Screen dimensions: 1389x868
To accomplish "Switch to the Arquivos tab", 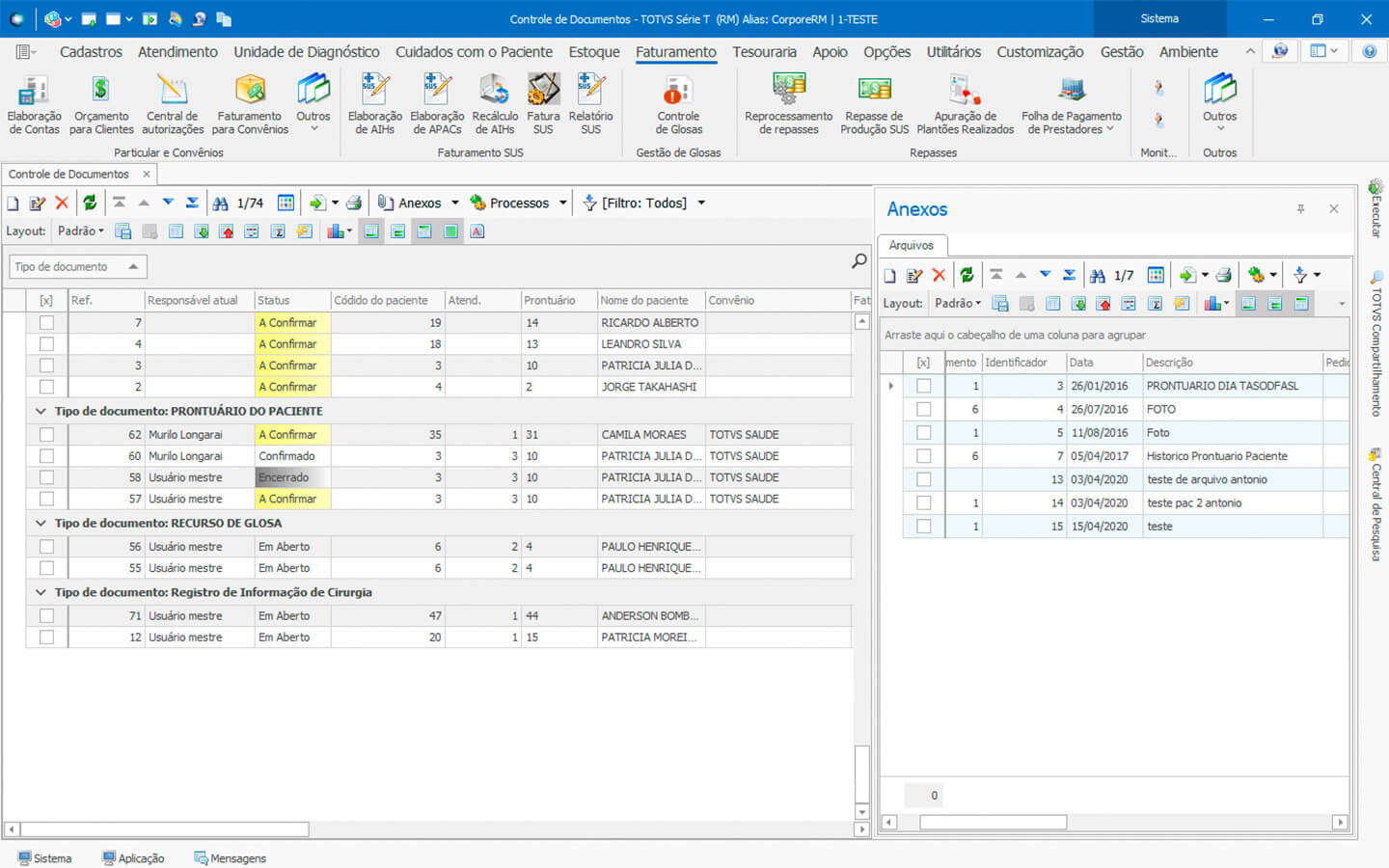I will tap(911, 245).
